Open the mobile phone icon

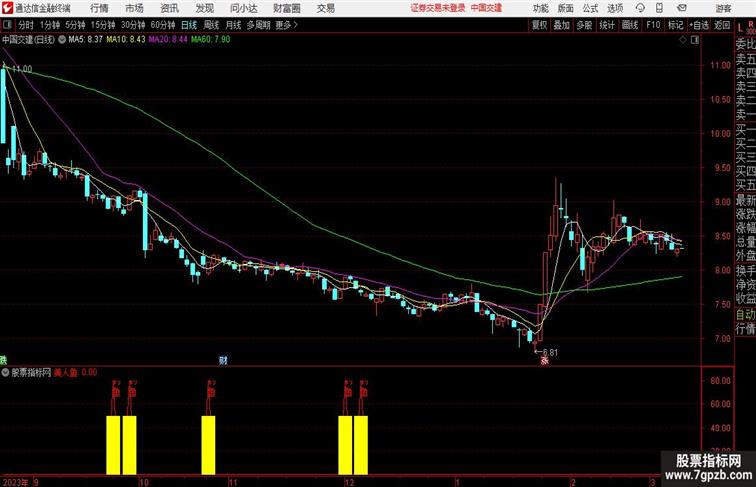pyautogui.click(x=659, y=8)
